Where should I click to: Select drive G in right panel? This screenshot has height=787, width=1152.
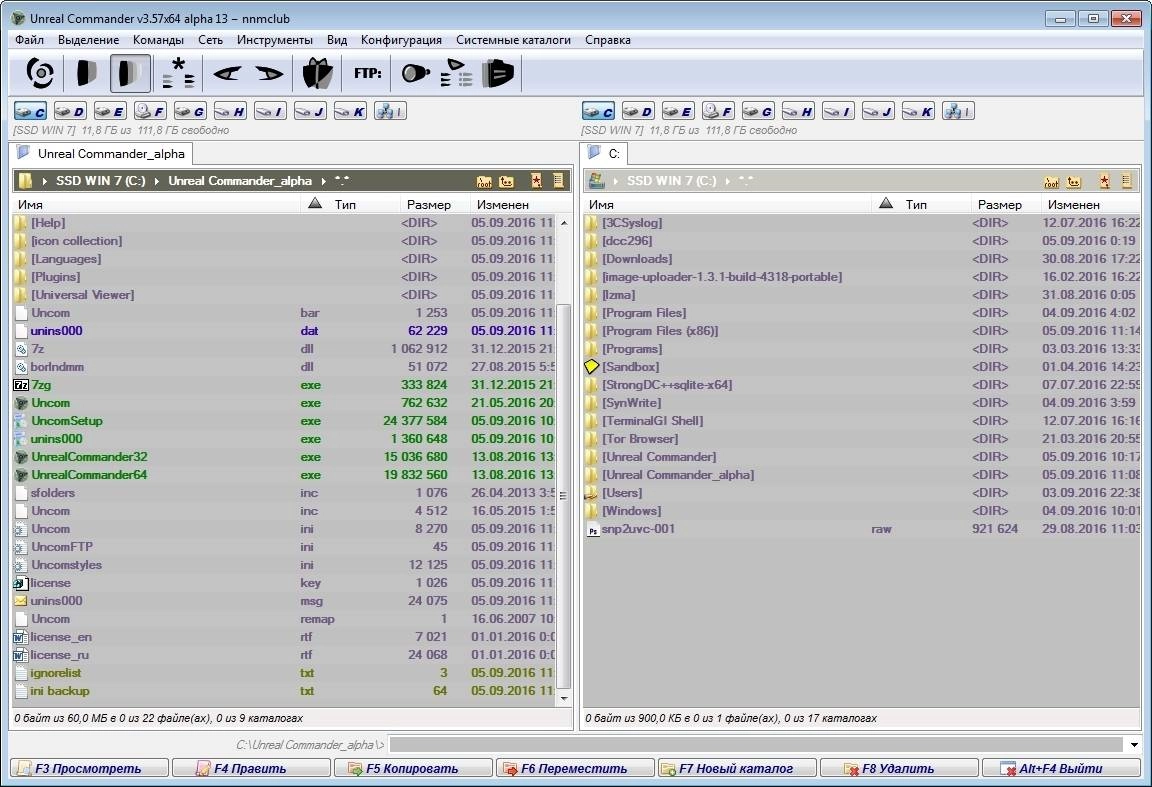758,111
